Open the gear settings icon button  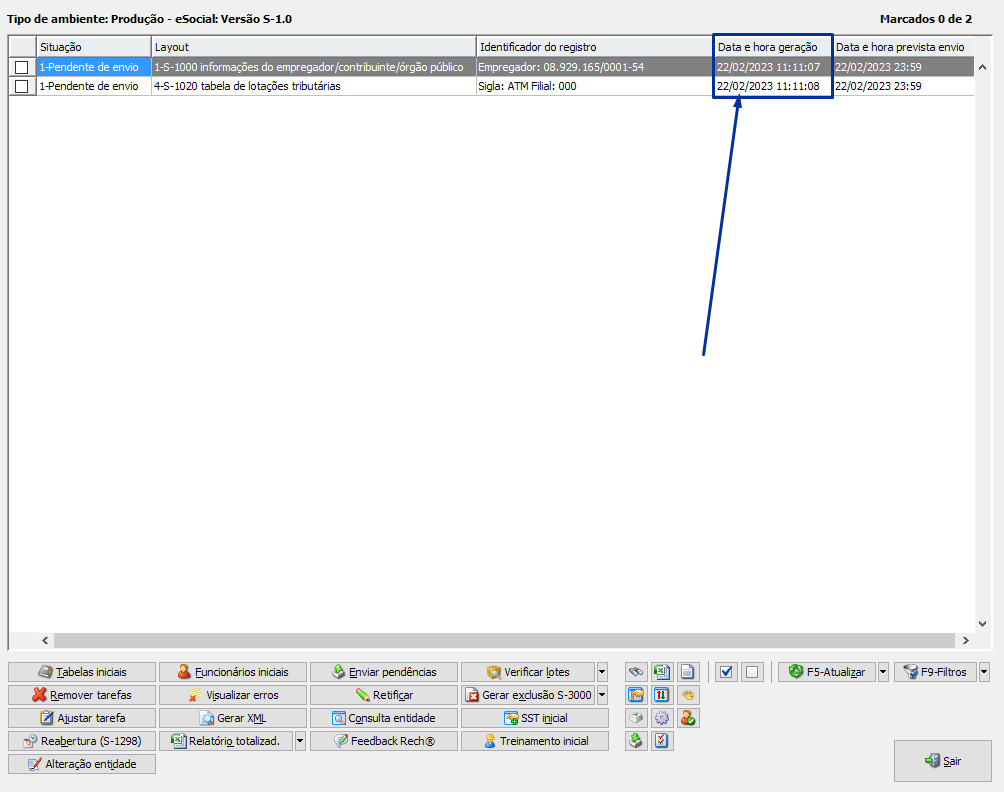(x=661, y=718)
